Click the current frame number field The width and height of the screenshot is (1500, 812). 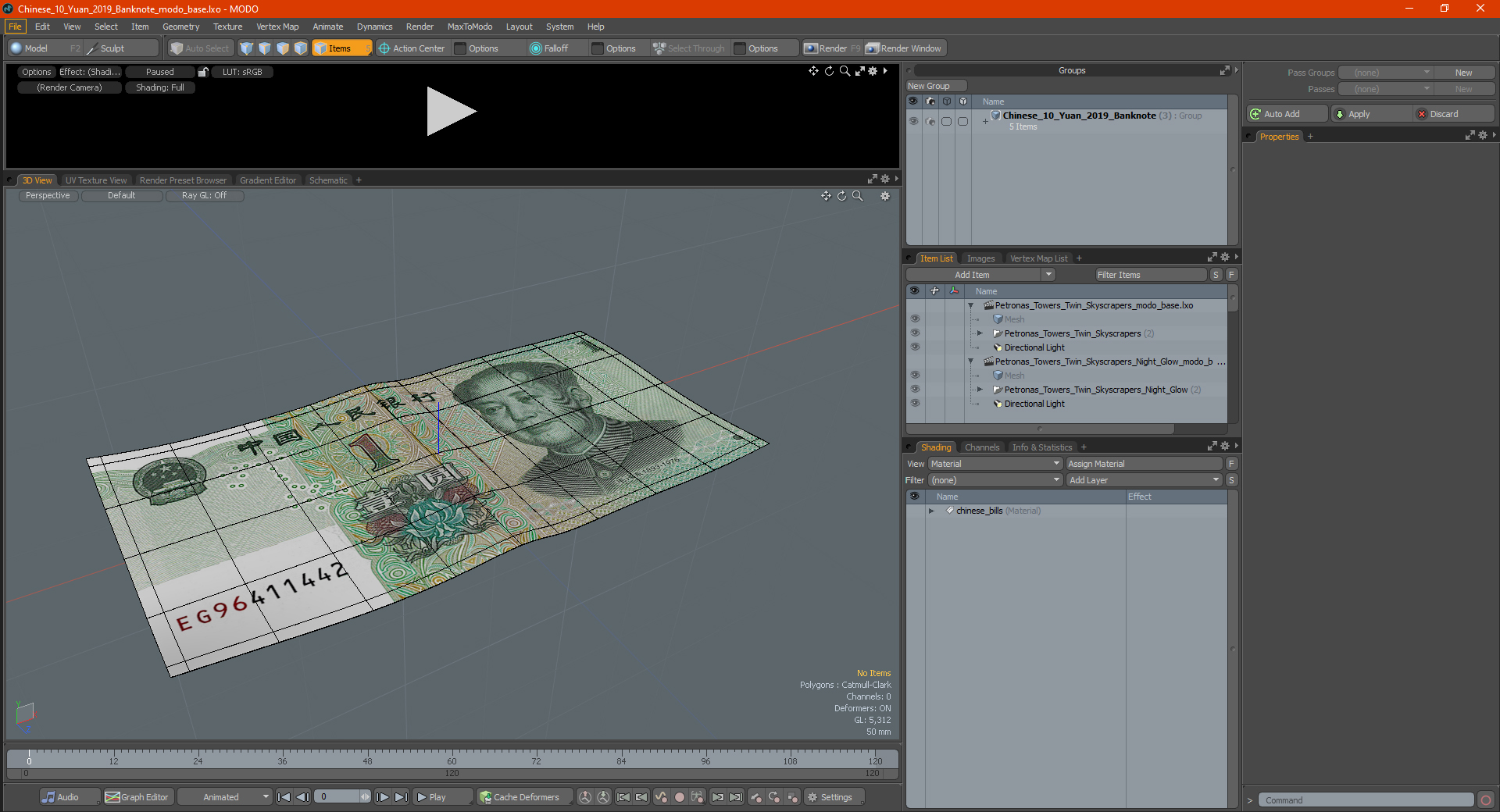(x=337, y=797)
